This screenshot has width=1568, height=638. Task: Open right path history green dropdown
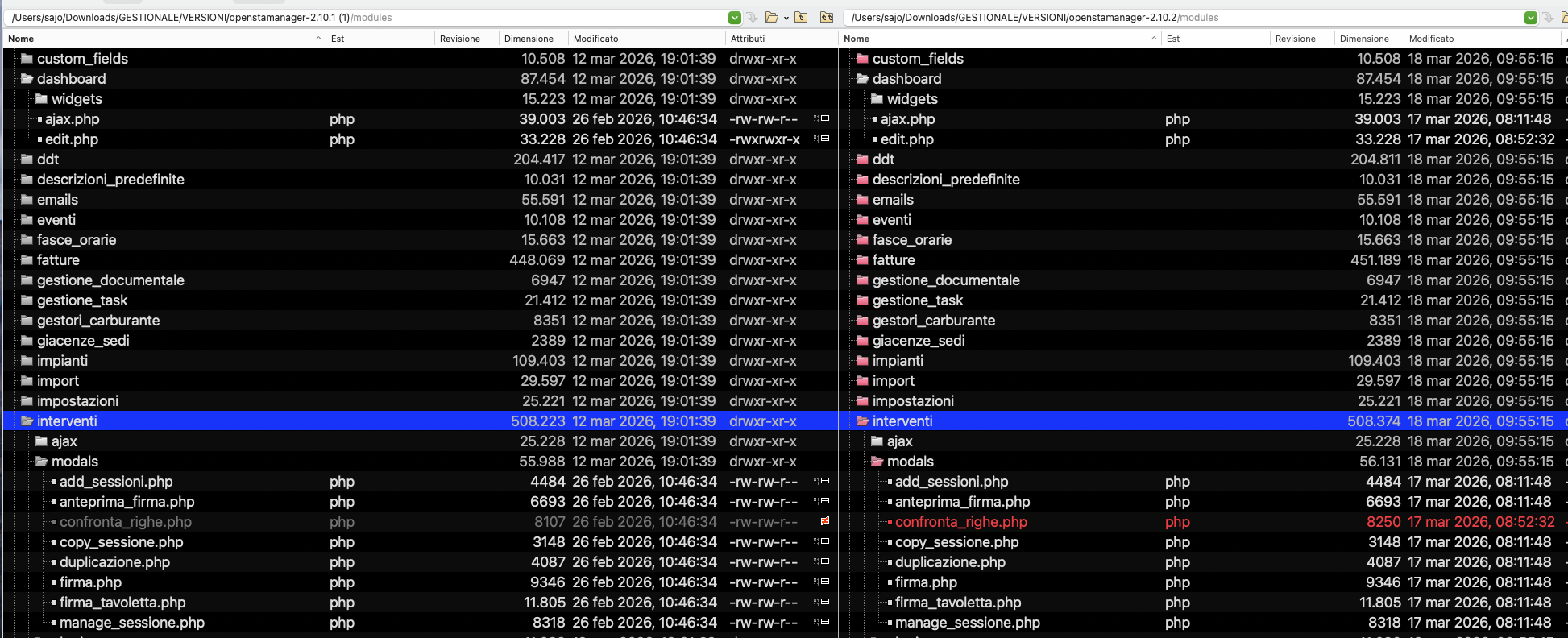(1530, 17)
